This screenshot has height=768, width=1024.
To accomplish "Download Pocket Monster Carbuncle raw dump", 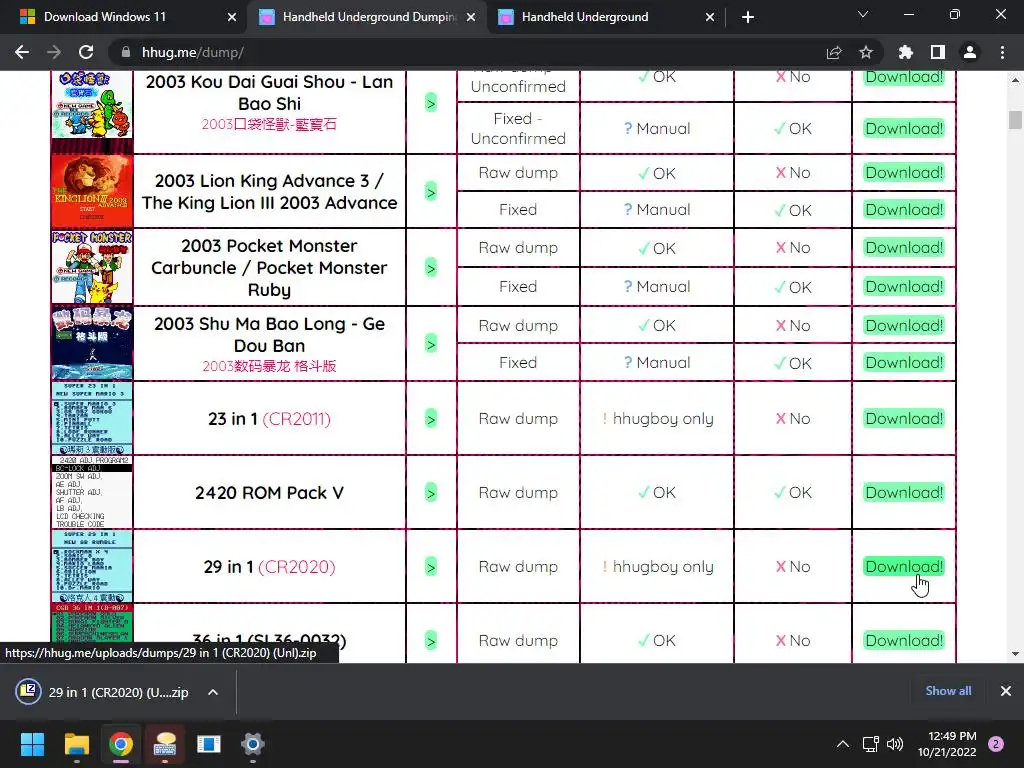I will point(904,248).
